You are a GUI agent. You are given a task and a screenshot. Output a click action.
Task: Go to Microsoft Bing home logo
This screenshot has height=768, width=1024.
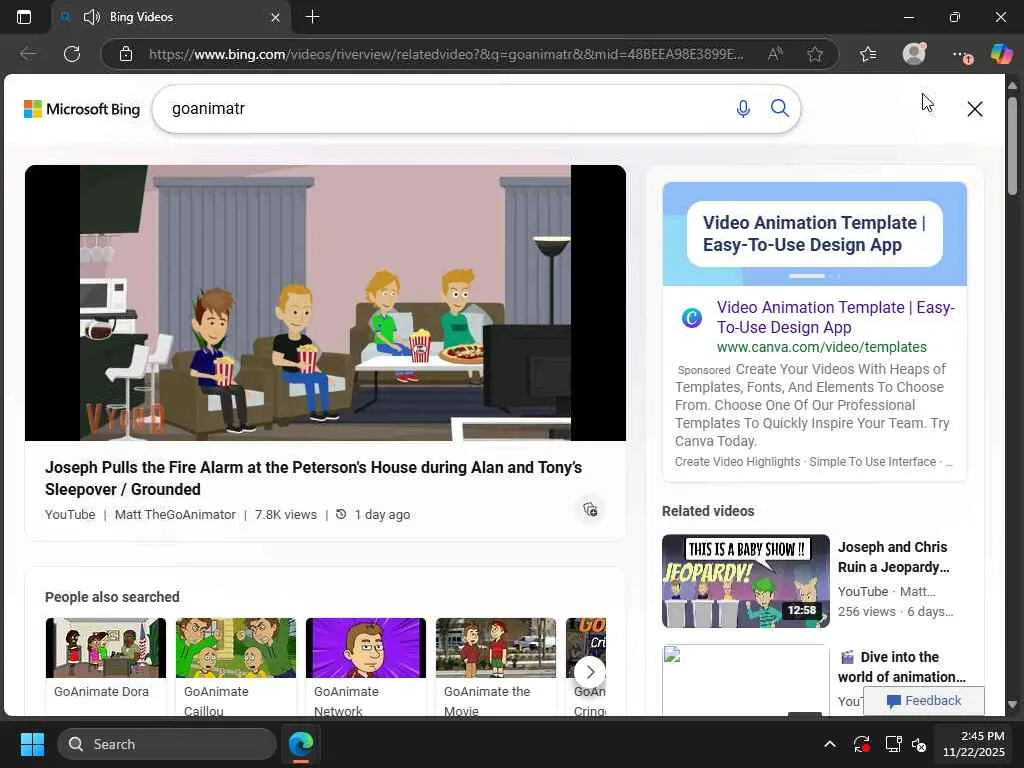coord(82,109)
